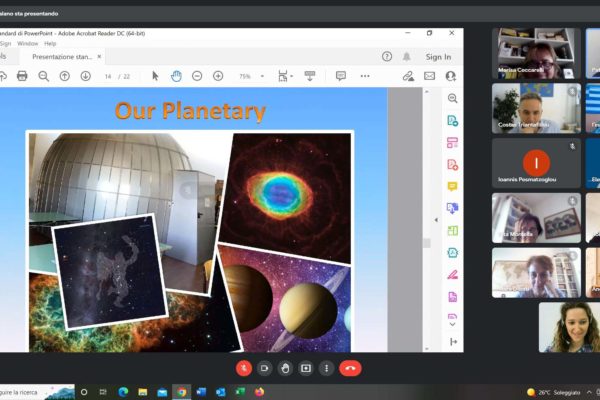Image resolution: width=600 pixels, height=400 pixels.
Task: Click the print icon in Acrobat toolbar
Action: click(22, 76)
